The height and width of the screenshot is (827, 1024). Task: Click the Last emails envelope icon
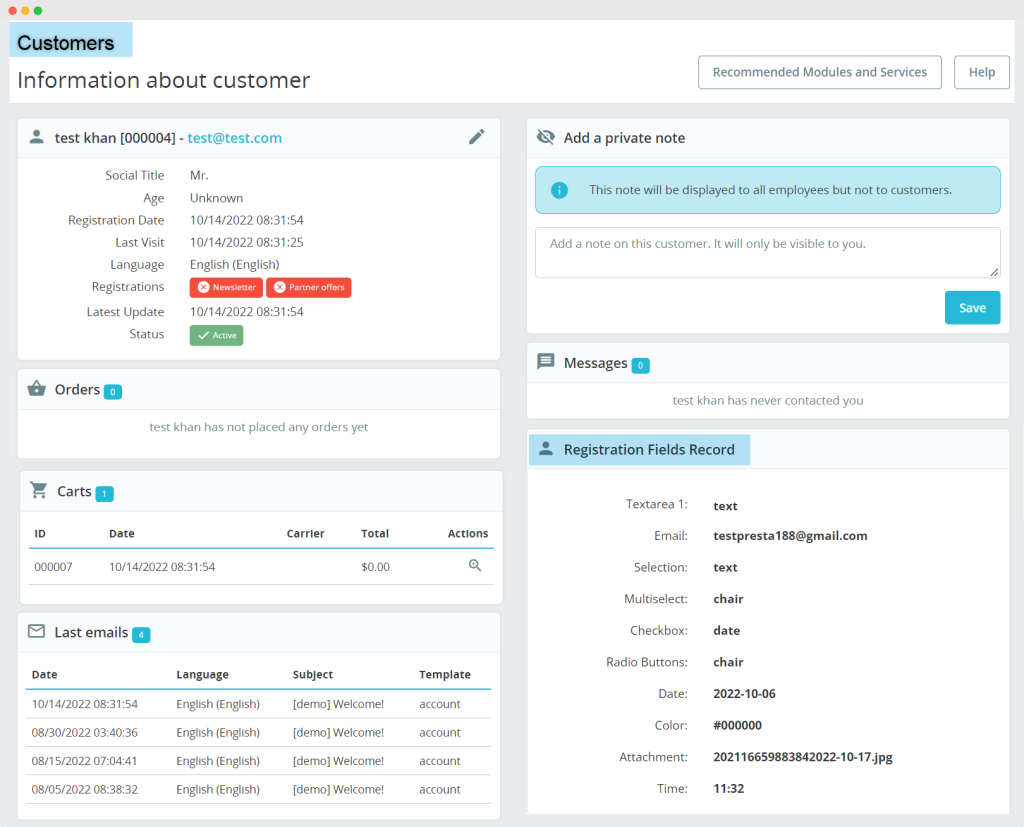coord(37,632)
